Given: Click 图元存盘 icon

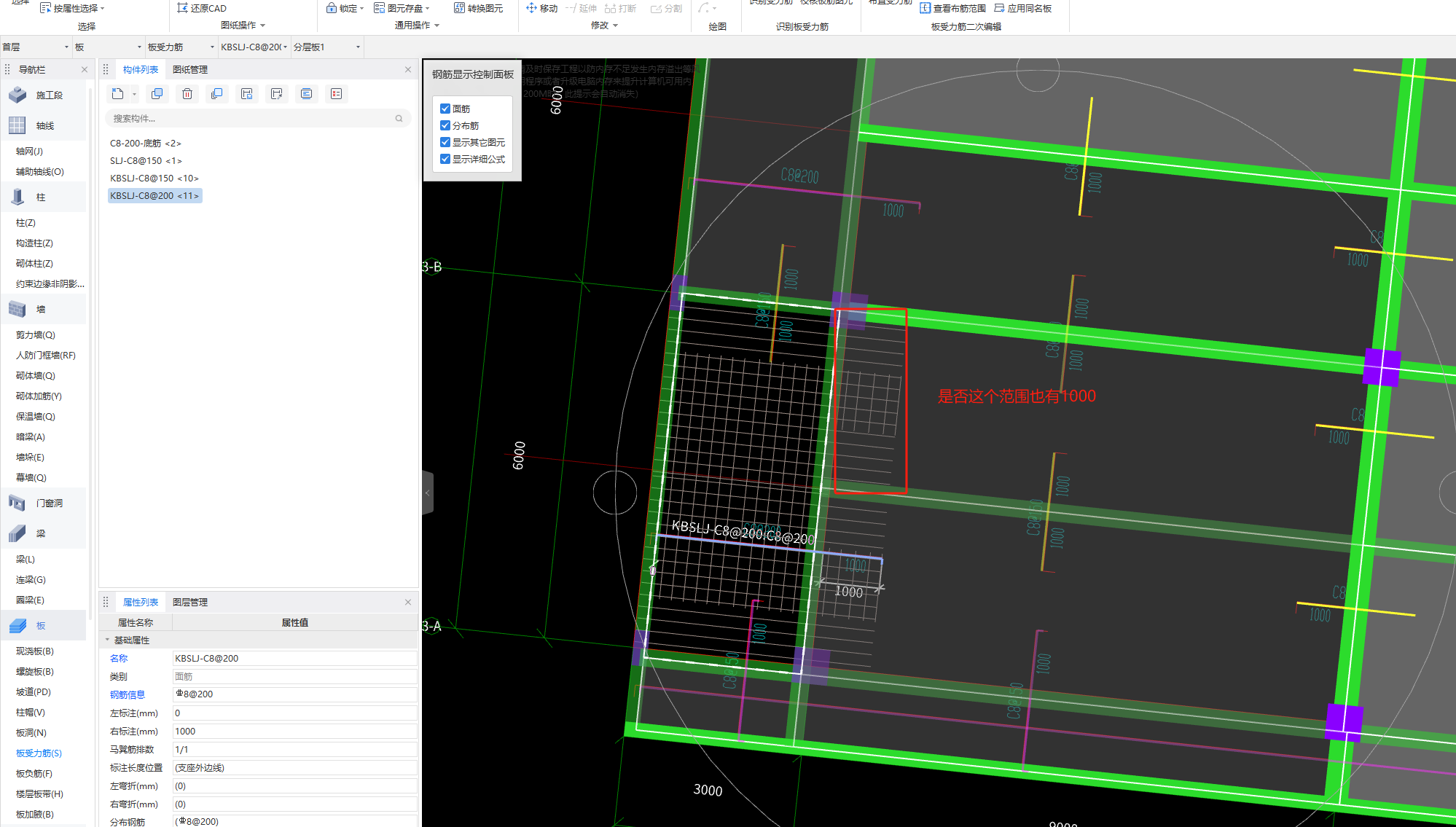Looking at the screenshot, I should tap(379, 8).
